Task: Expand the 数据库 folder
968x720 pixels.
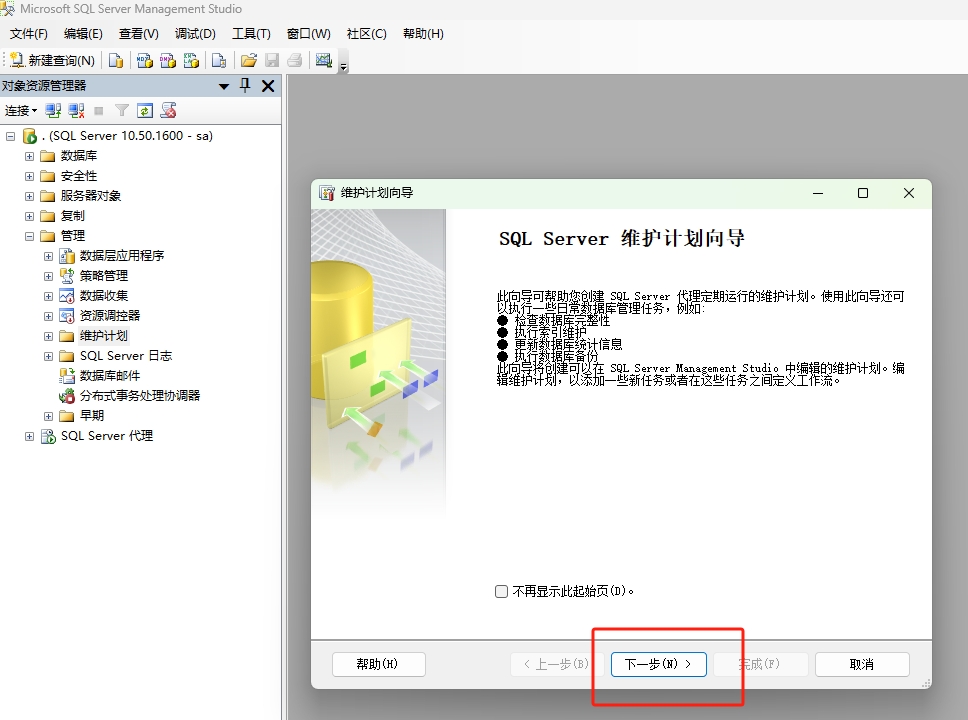Action: point(29,156)
